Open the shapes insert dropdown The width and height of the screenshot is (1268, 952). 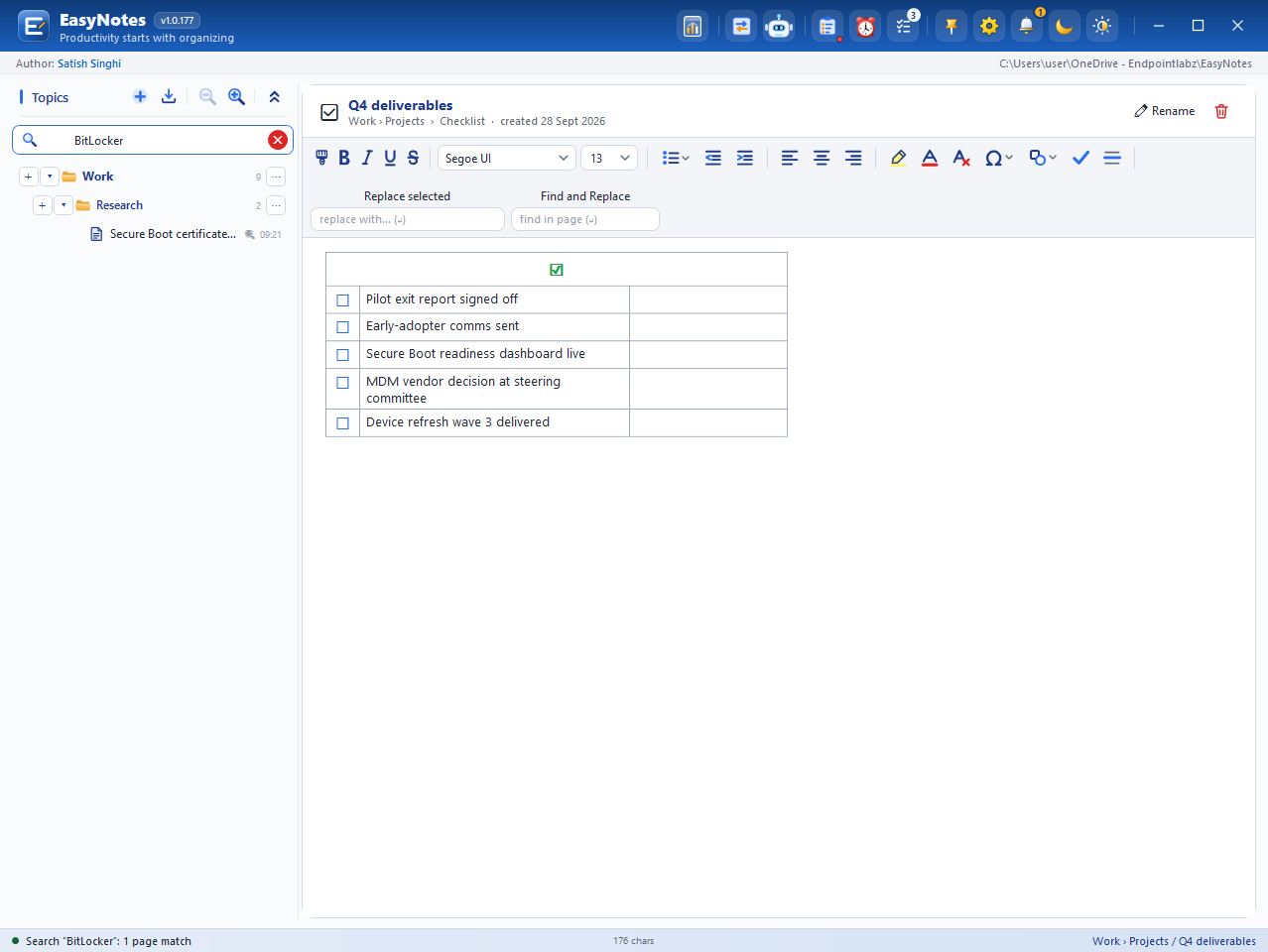tap(1043, 158)
